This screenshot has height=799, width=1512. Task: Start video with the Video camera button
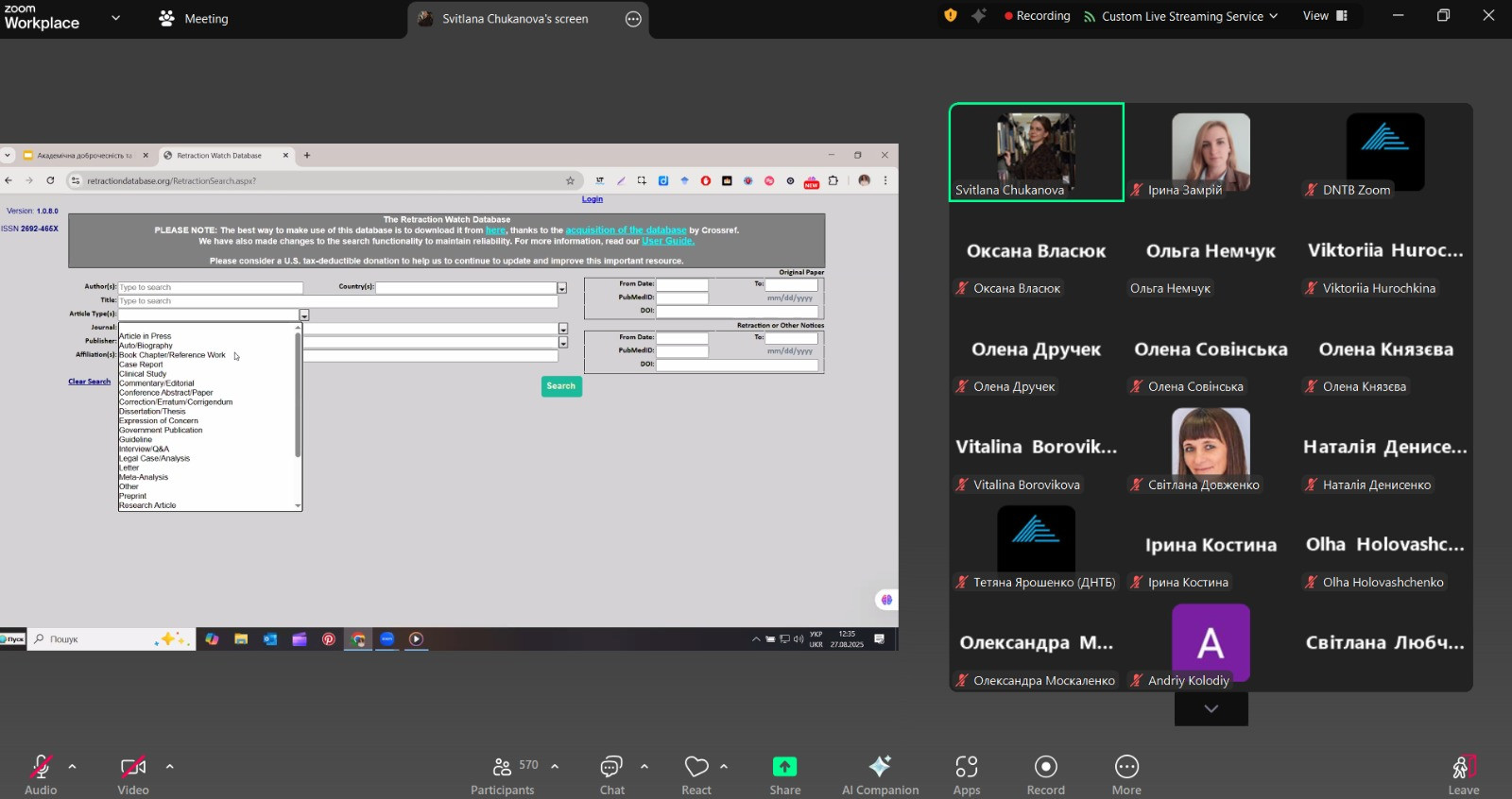coord(133,773)
